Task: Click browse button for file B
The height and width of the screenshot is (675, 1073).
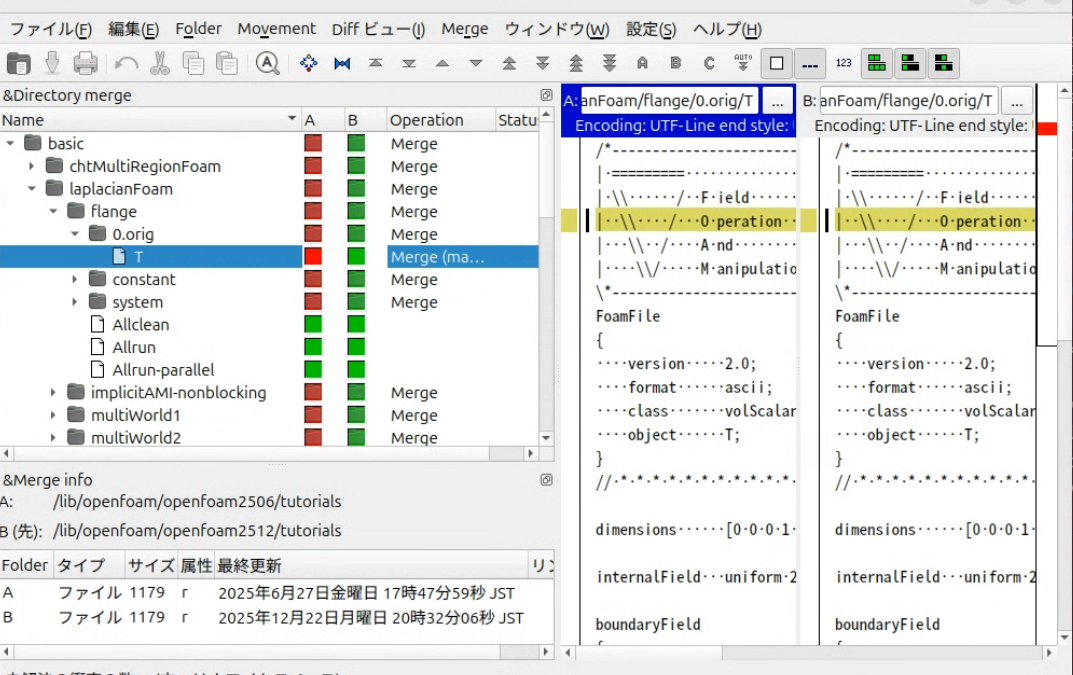Action: pos(1016,101)
